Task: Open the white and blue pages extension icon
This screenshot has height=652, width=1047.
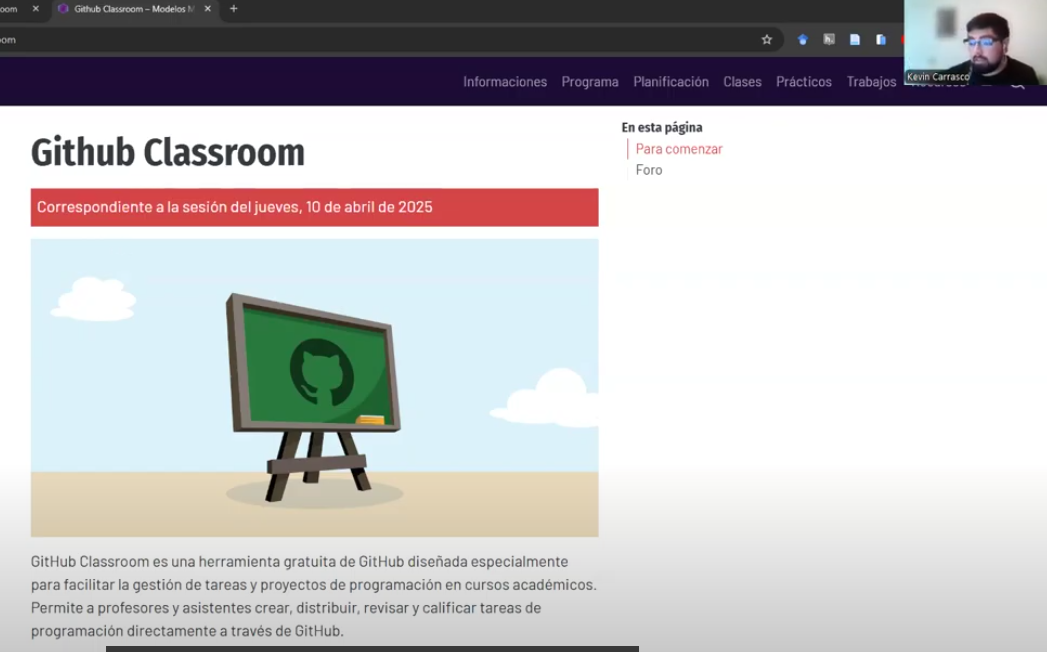Action: coord(881,39)
